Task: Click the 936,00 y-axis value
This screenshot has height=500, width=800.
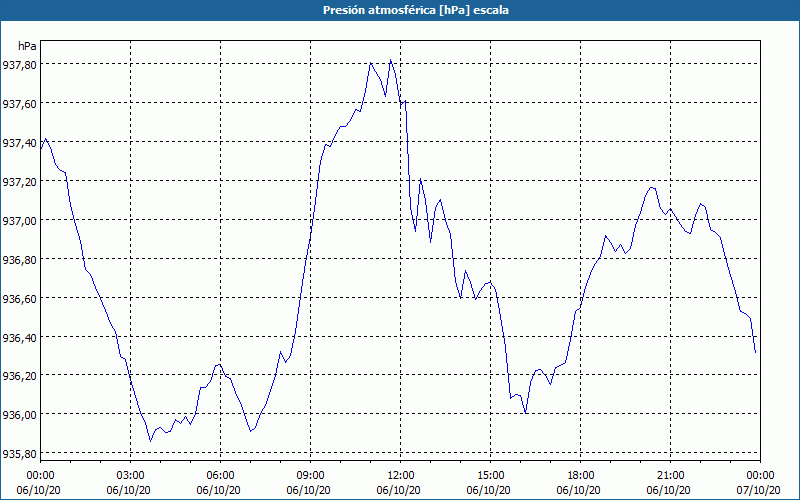Action: 19,414
